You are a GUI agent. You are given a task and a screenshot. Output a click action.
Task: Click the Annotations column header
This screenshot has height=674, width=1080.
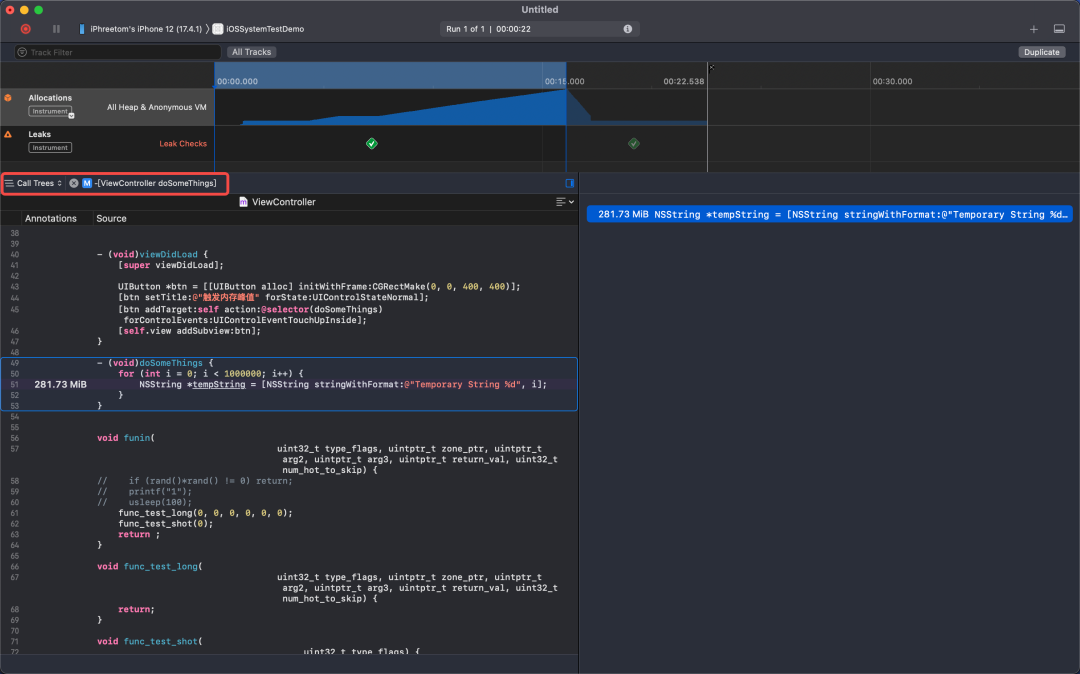click(x=51, y=218)
